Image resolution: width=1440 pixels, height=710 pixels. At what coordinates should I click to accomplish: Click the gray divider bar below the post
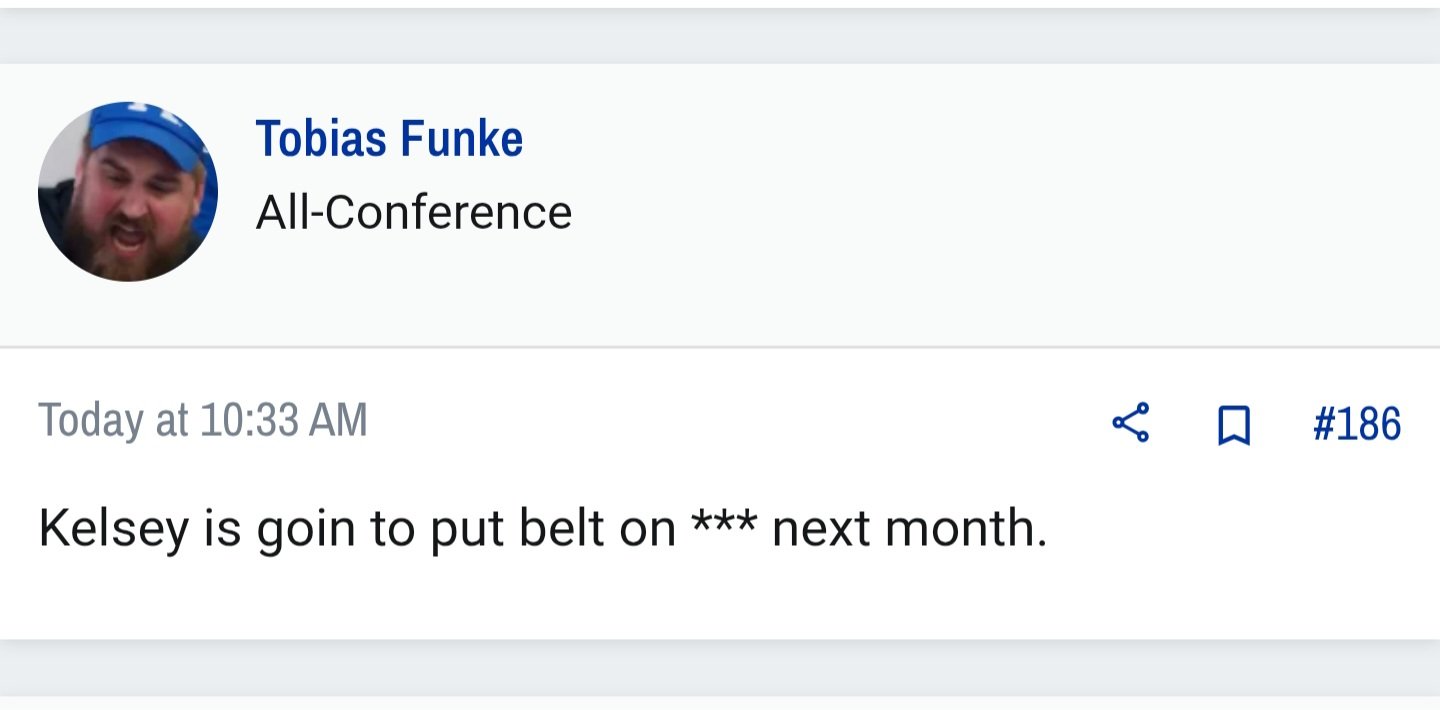click(x=720, y=666)
